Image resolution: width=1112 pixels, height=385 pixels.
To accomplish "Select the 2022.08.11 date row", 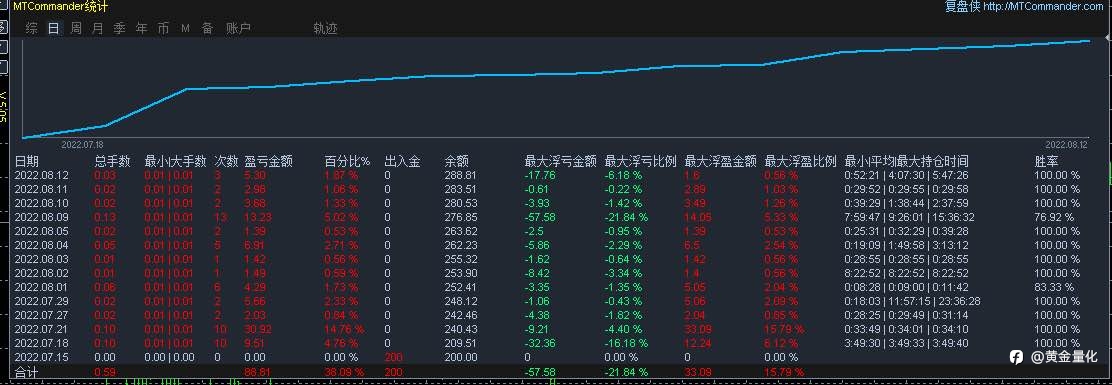I will 42,189.
